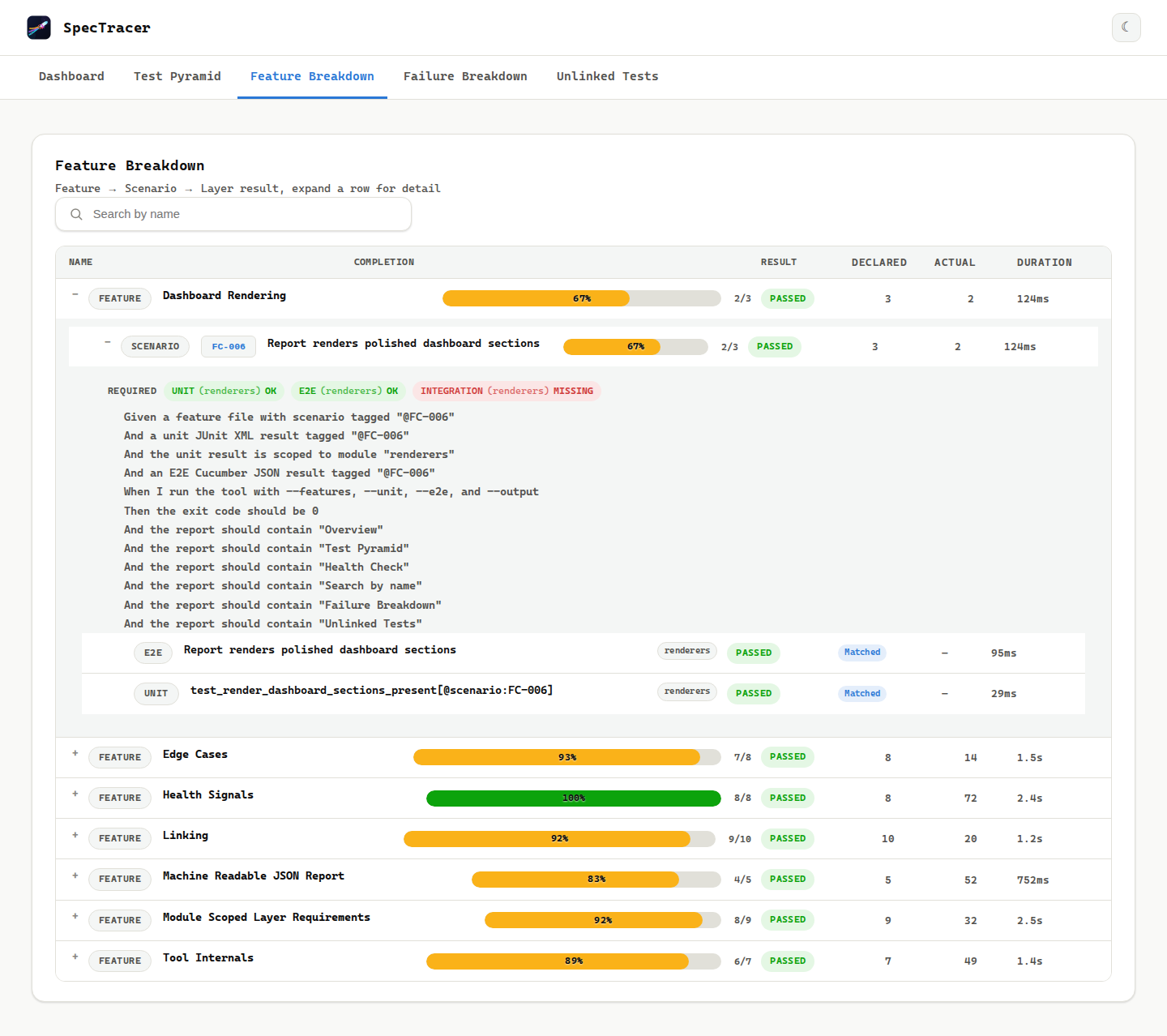The width and height of the screenshot is (1167, 1036).
Task: Click renderers tag in E2E row
Action: coord(687,651)
